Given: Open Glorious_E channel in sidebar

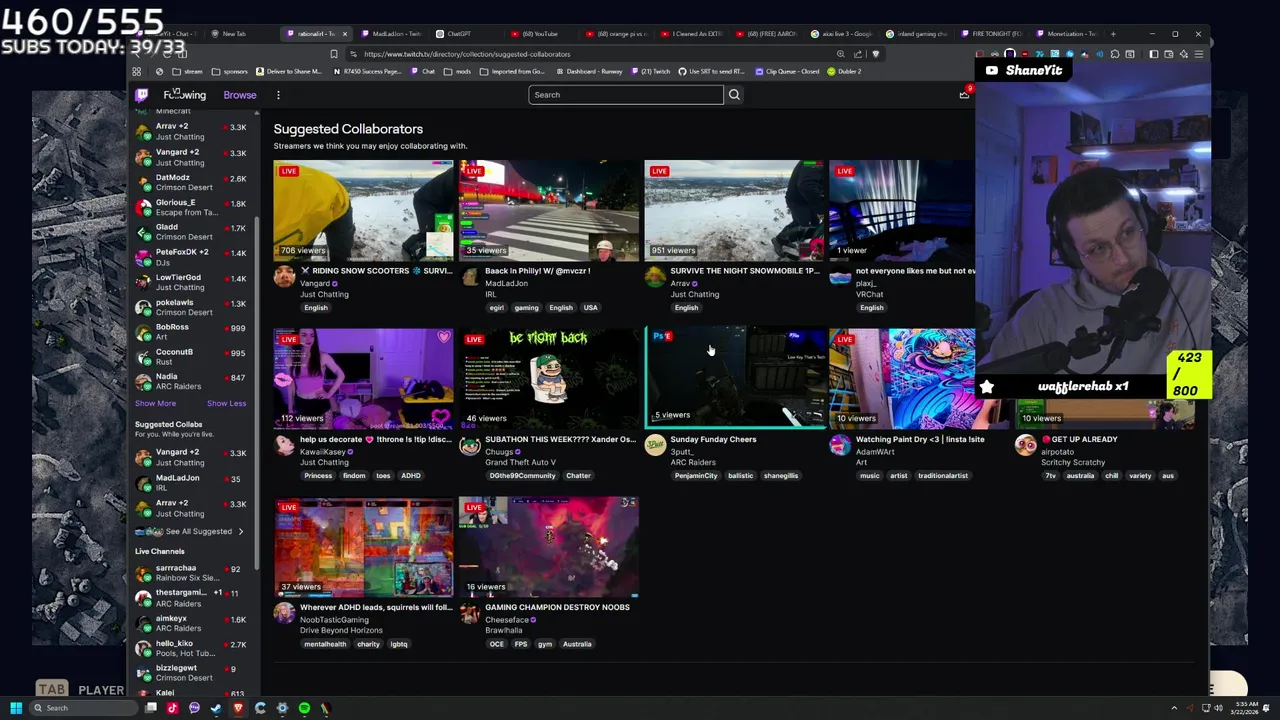Looking at the screenshot, I should 190,207.
